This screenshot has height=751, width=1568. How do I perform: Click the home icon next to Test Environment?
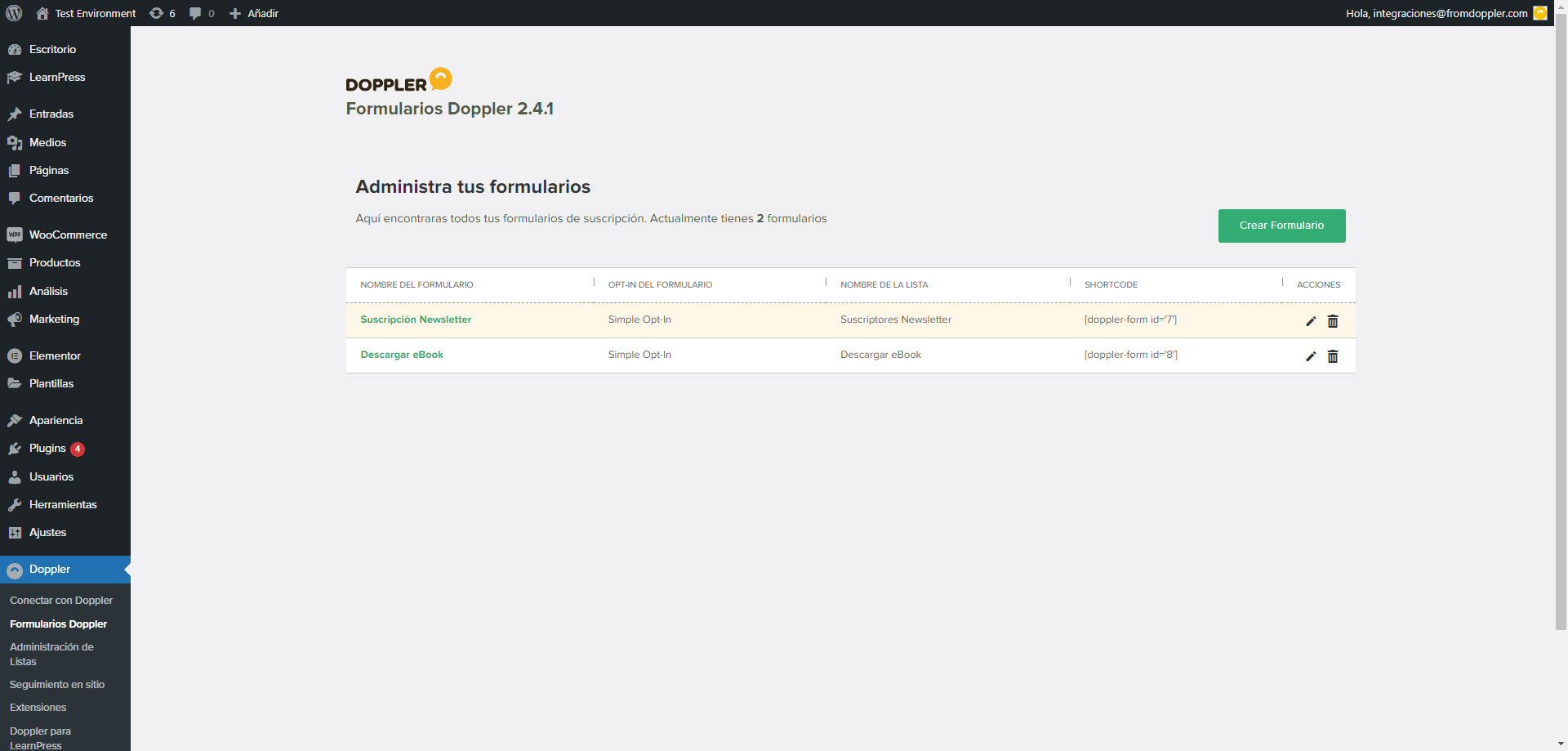point(42,13)
